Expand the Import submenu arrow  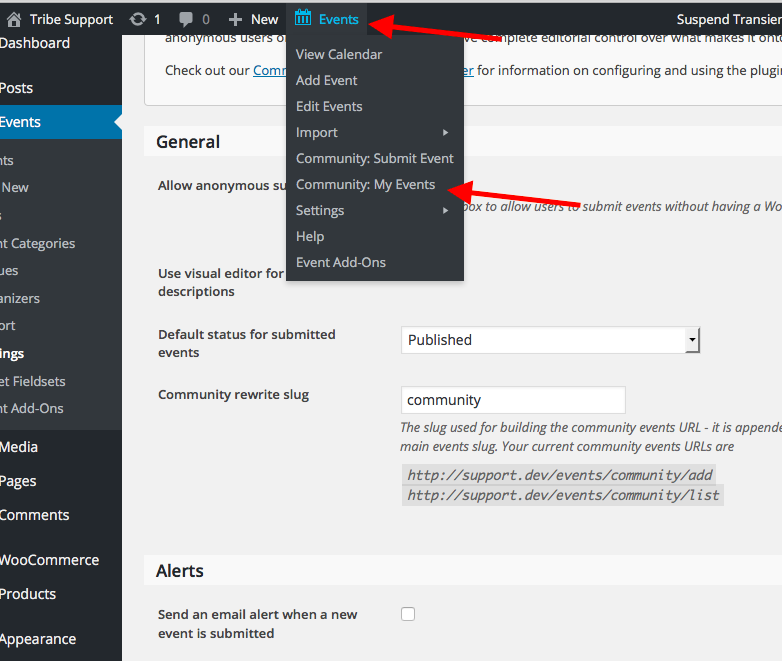coord(445,132)
